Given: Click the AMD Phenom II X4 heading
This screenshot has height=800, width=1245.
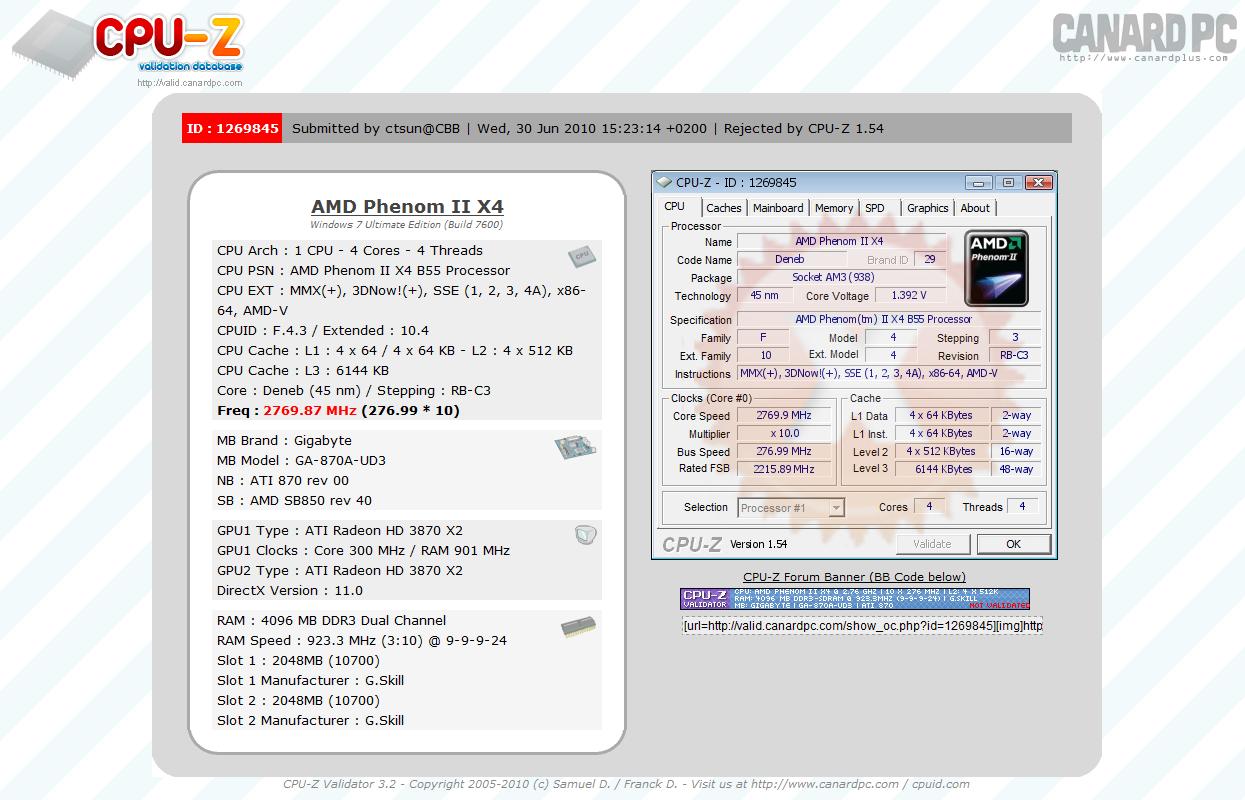Looking at the screenshot, I should [407, 207].
